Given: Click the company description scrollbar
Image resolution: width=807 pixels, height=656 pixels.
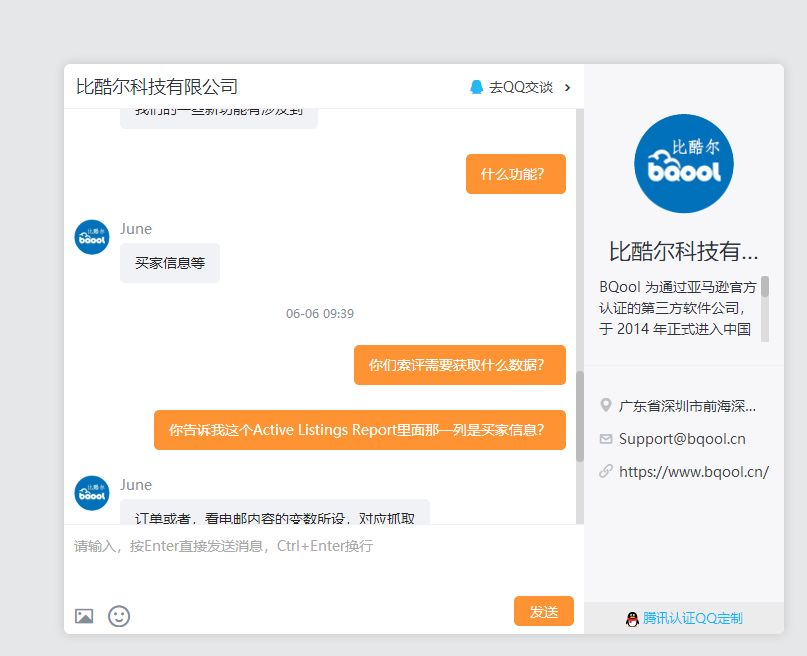Looking at the screenshot, I should point(765,287).
